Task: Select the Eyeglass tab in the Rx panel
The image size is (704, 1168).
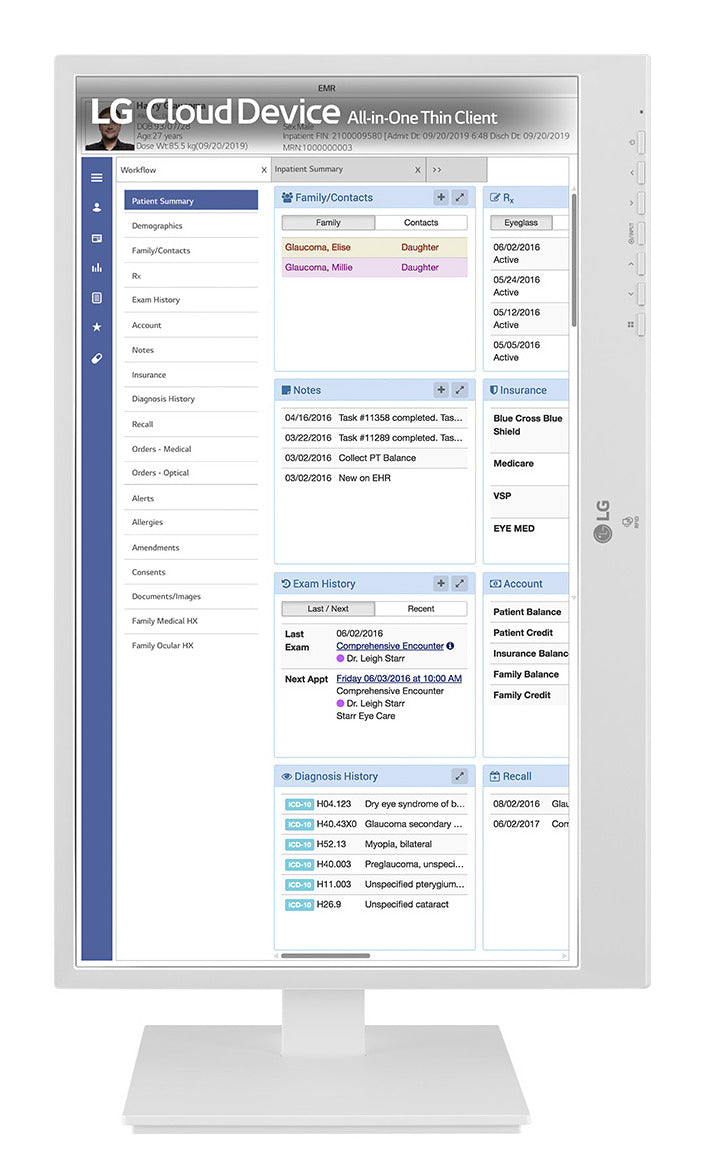Action: [x=521, y=223]
